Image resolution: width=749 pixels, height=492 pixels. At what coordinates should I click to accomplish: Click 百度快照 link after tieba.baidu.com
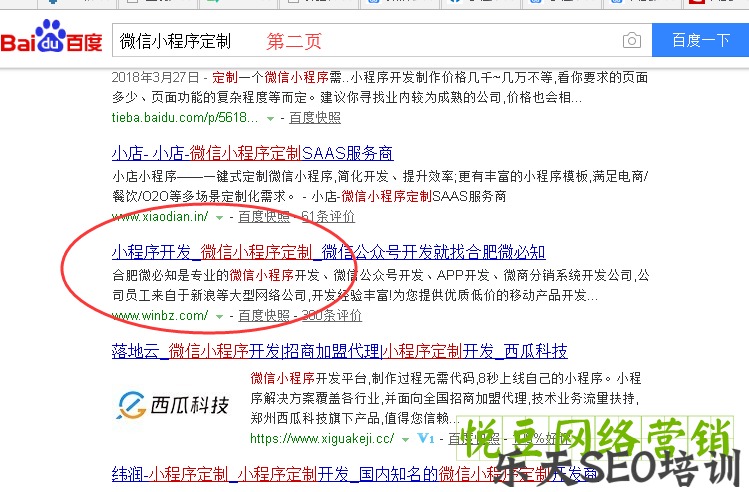[315, 118]
